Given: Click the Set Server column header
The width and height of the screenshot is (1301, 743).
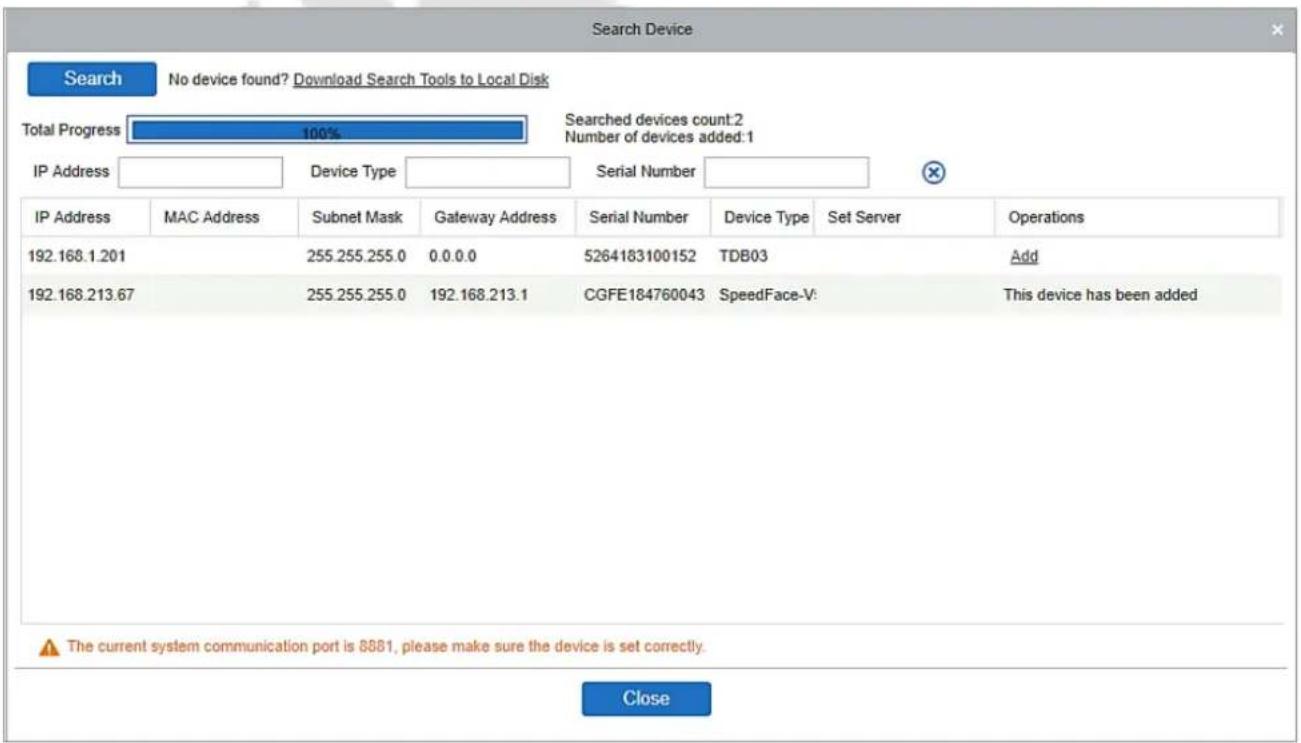Looking at the screenshot, I should (x=864, y=217).
